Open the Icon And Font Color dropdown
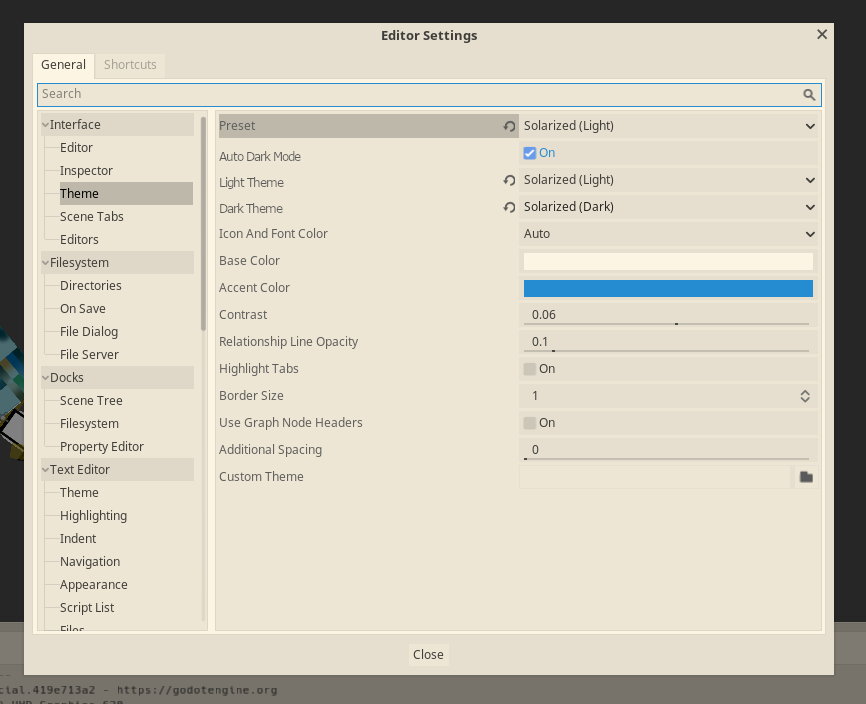 (668, 234)
